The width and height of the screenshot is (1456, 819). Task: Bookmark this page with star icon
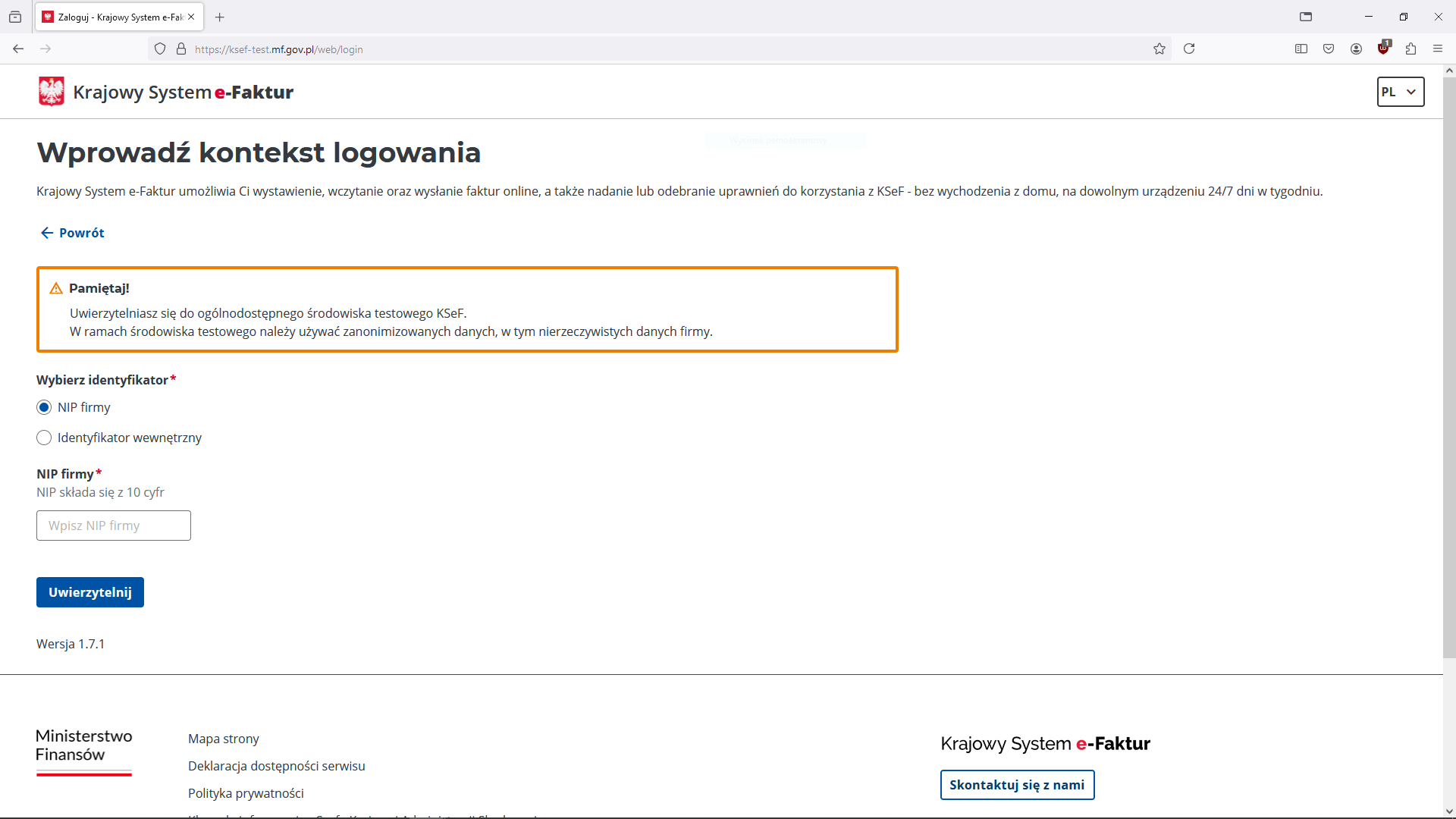click(1159, 49)
